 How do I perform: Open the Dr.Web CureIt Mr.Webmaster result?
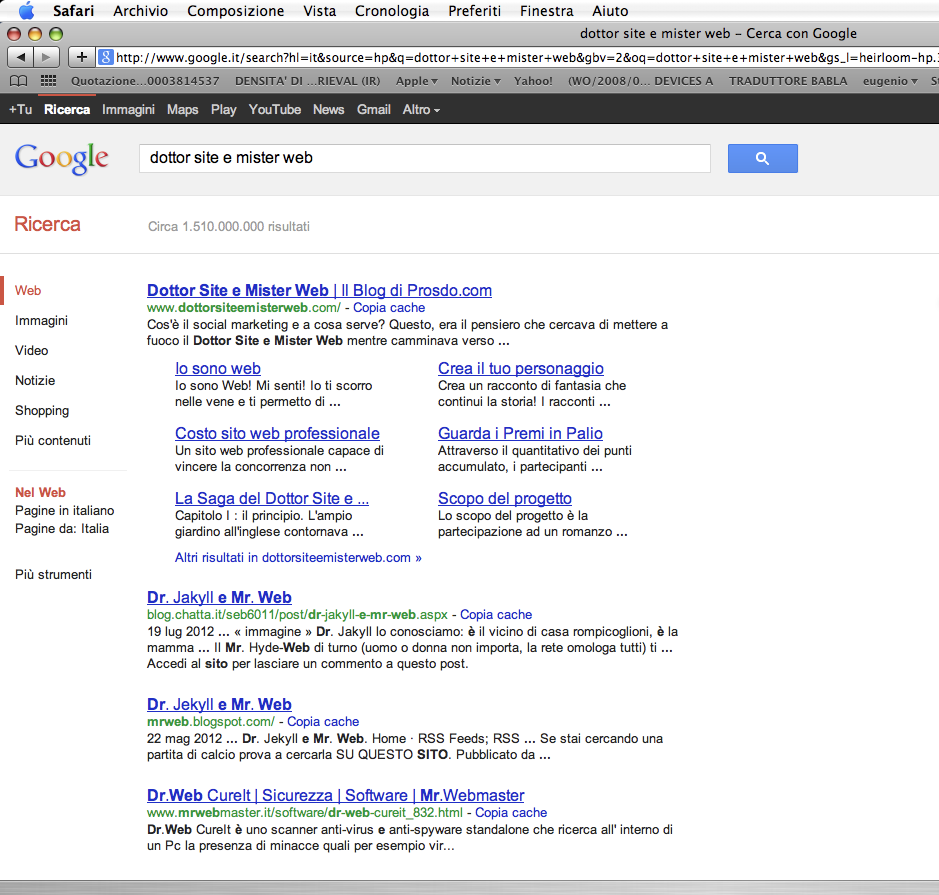(335, 795)
